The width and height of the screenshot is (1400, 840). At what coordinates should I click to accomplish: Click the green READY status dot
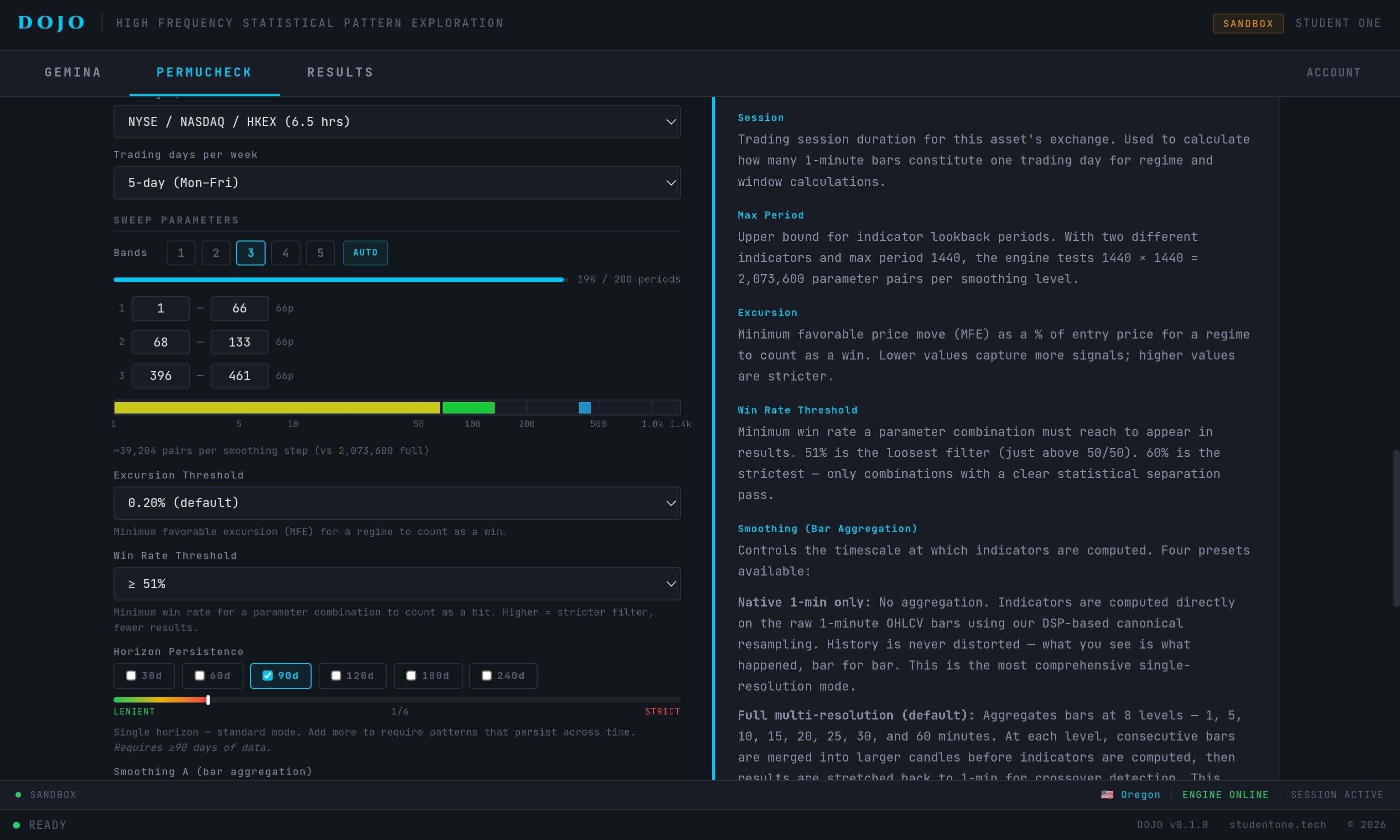click(x=17, y=825)
